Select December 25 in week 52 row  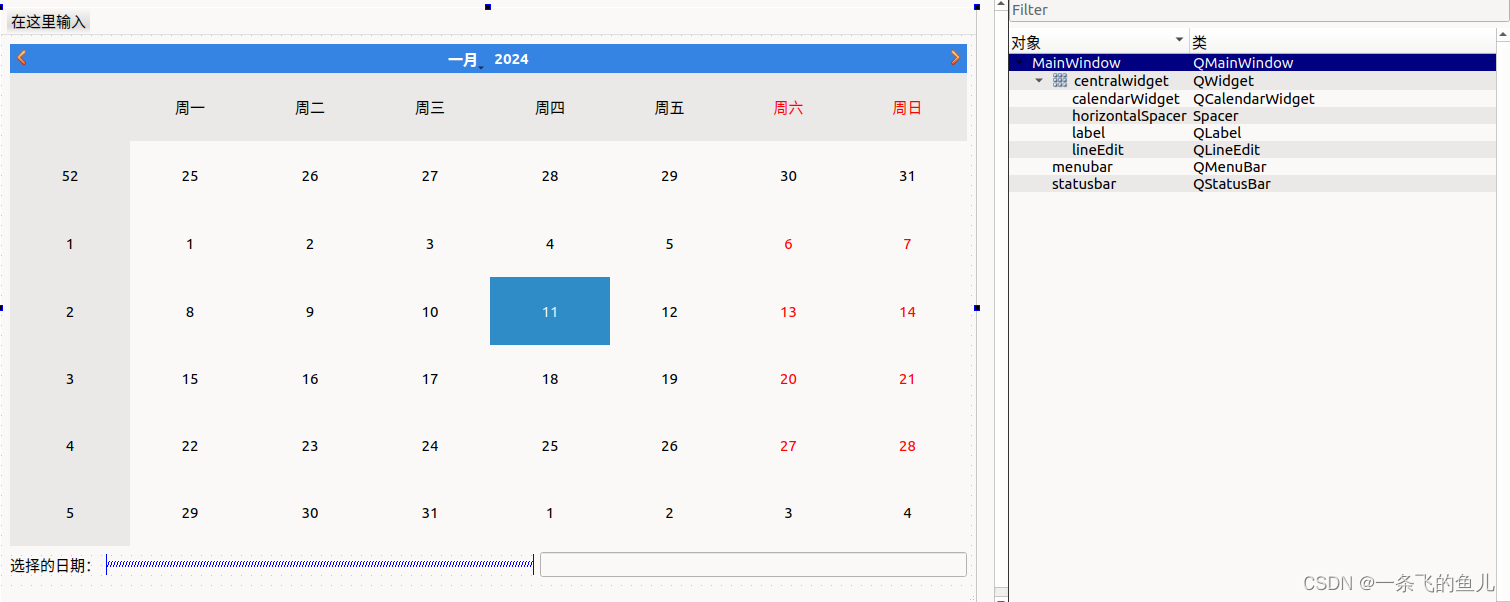pos(190,176)
